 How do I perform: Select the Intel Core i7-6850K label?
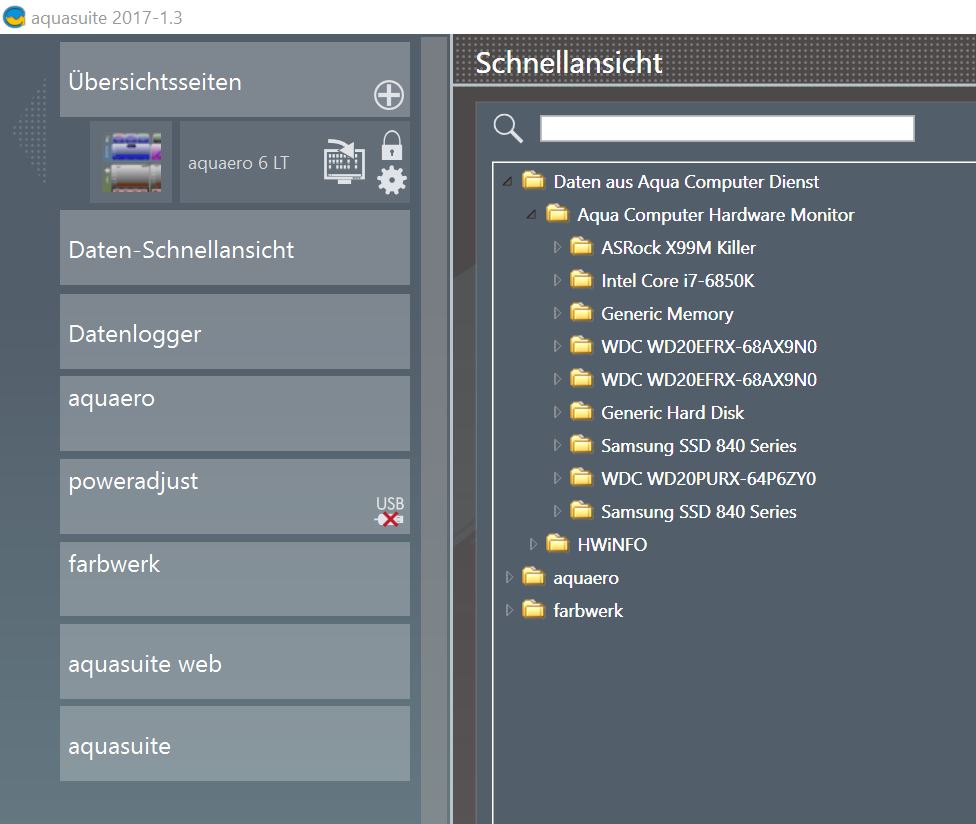[x=678, y=281]
